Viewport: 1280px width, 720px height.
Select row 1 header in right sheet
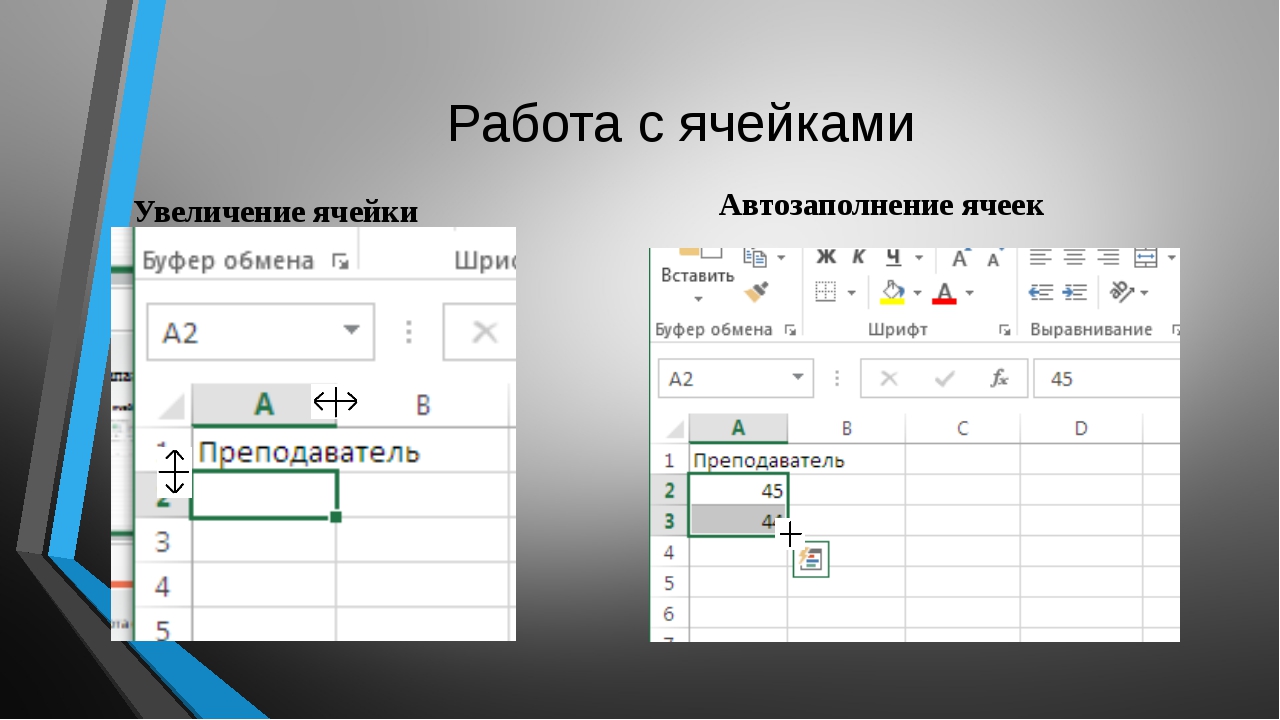[669, 460]
